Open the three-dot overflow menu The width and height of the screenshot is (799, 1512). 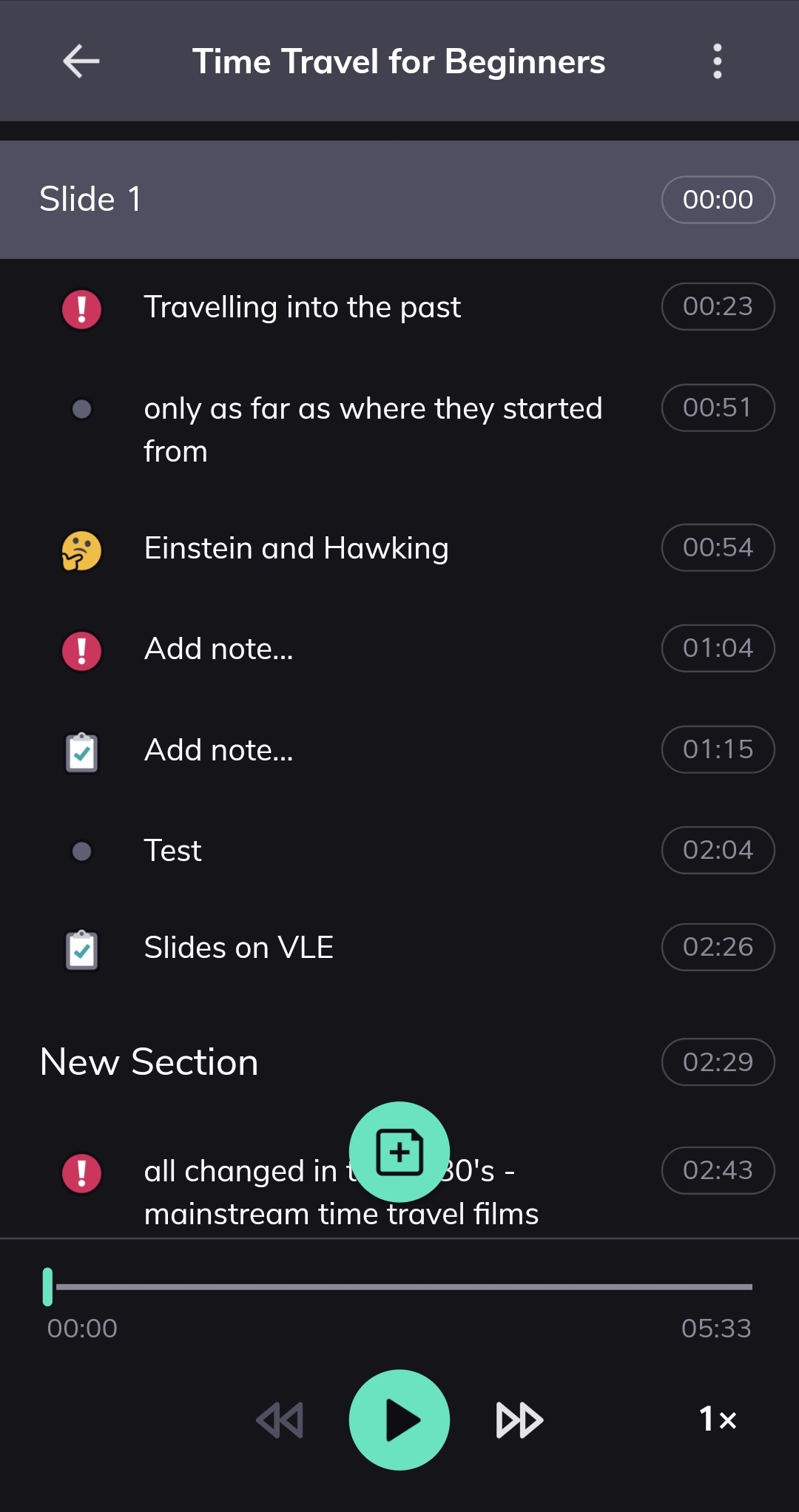click(x=717, y=61)
